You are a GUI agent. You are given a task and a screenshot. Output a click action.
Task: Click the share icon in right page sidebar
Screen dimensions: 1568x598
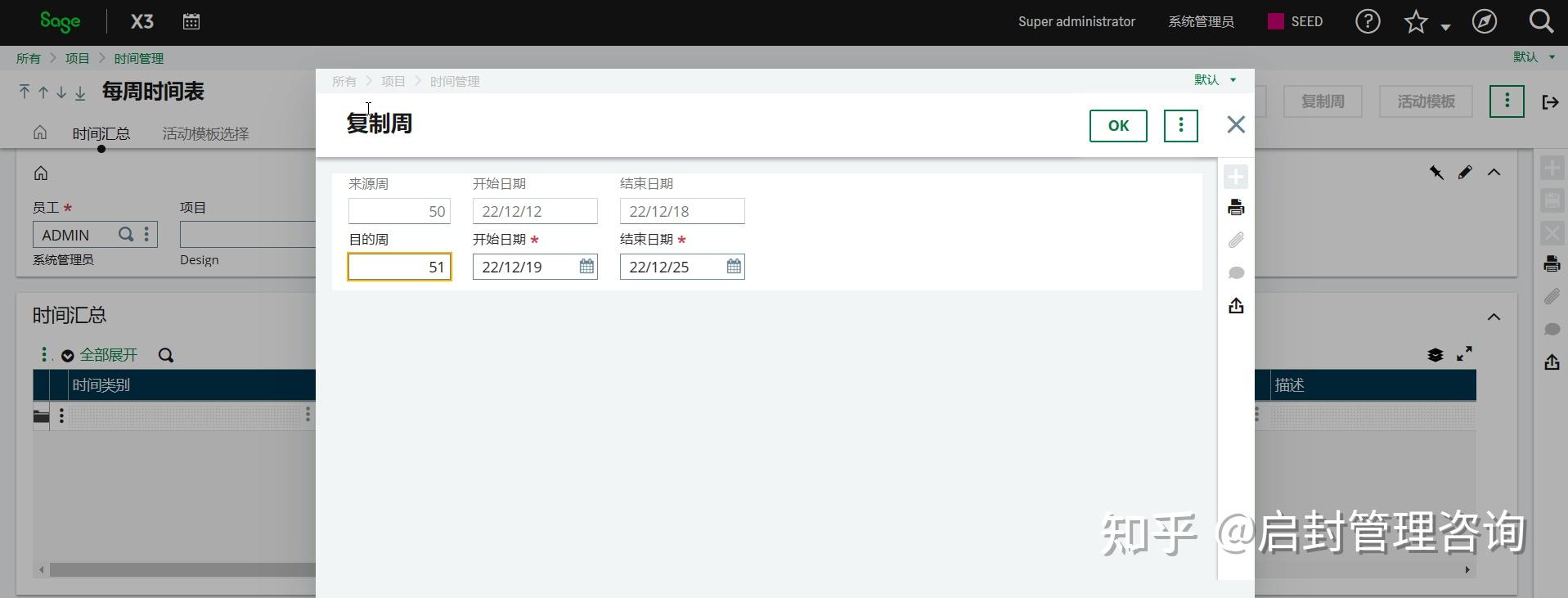coord(1552,362)
